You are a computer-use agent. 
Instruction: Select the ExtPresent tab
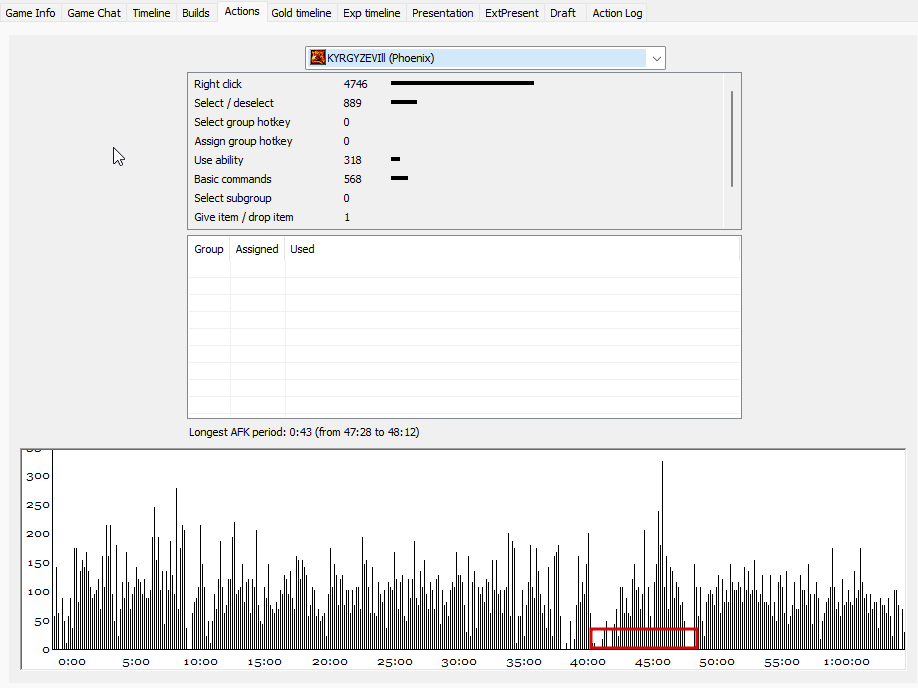pos(512,13)
